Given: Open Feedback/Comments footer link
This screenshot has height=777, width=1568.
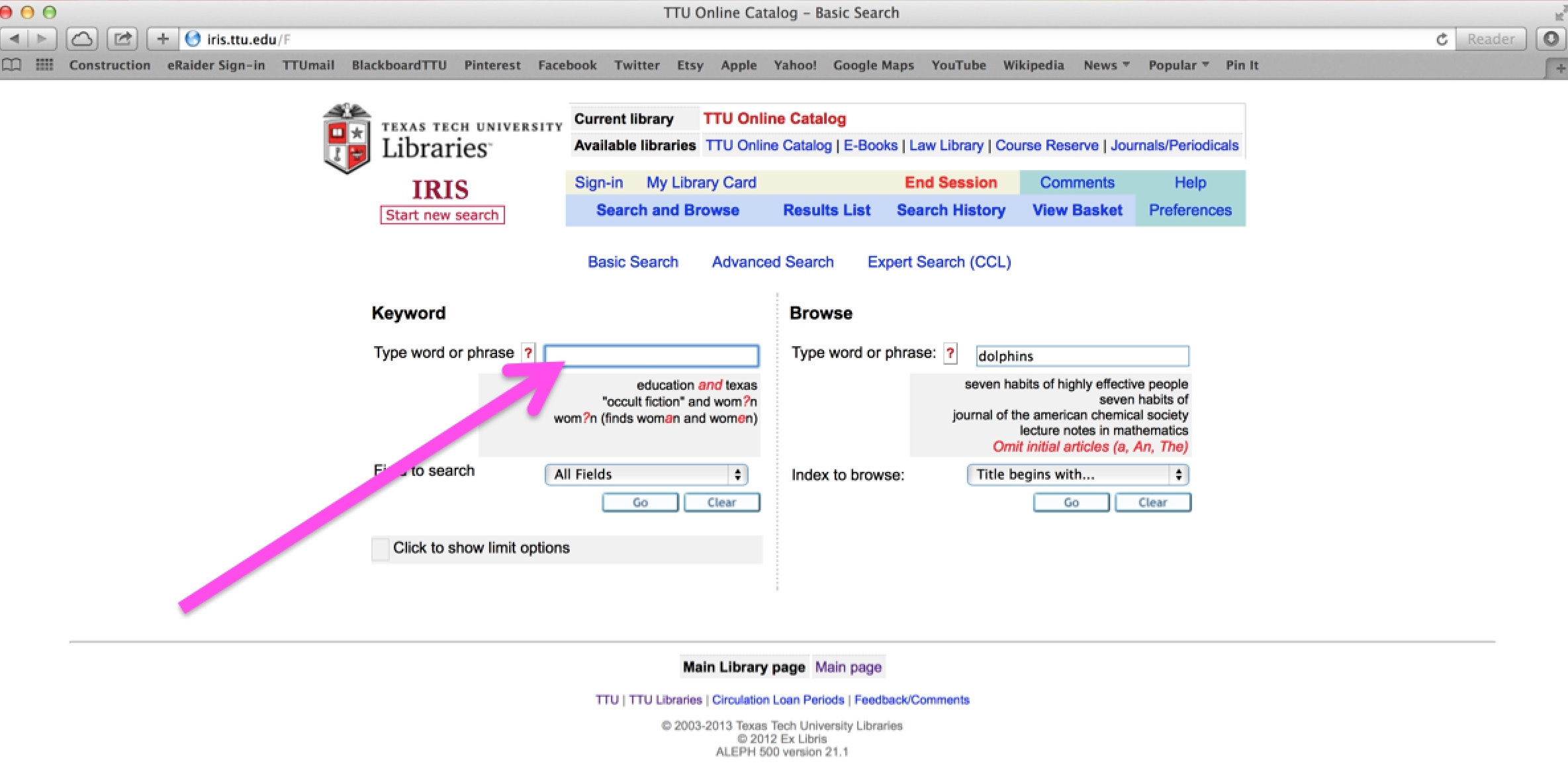Looking at the screenshot, I should coord(911,700).
